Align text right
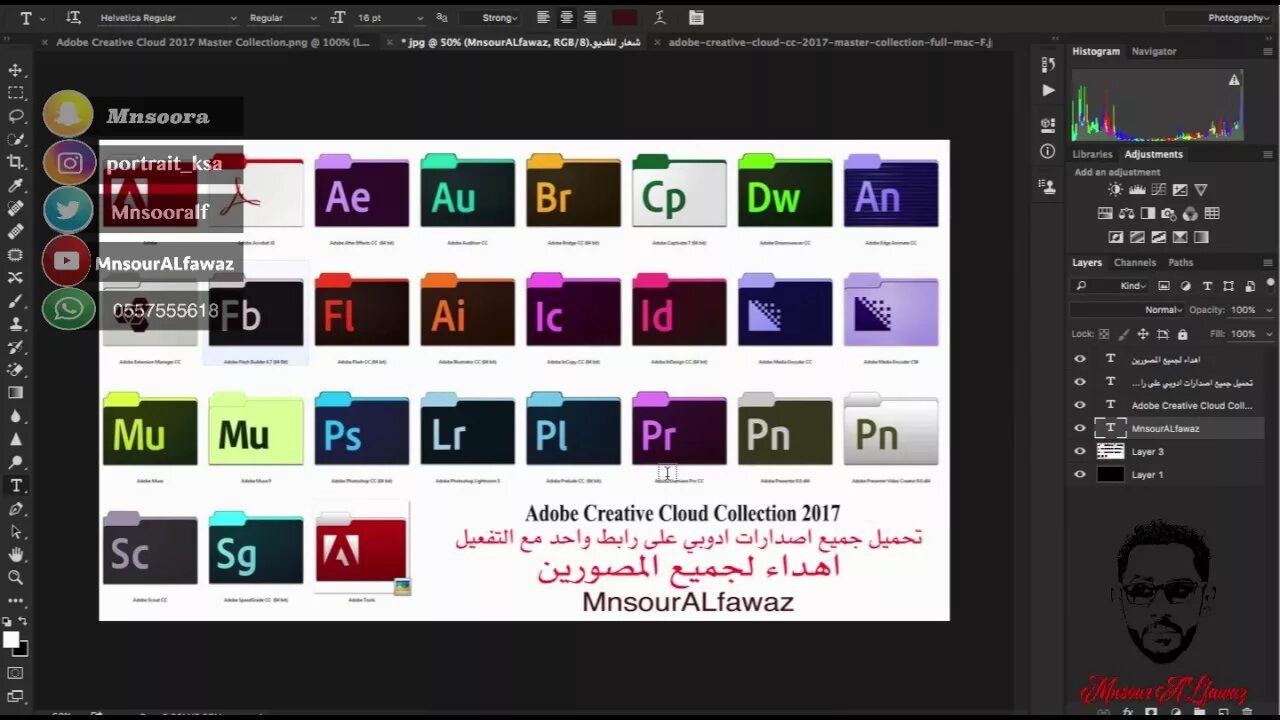The width and height of the screenshot is (1280, 720). 590,18
